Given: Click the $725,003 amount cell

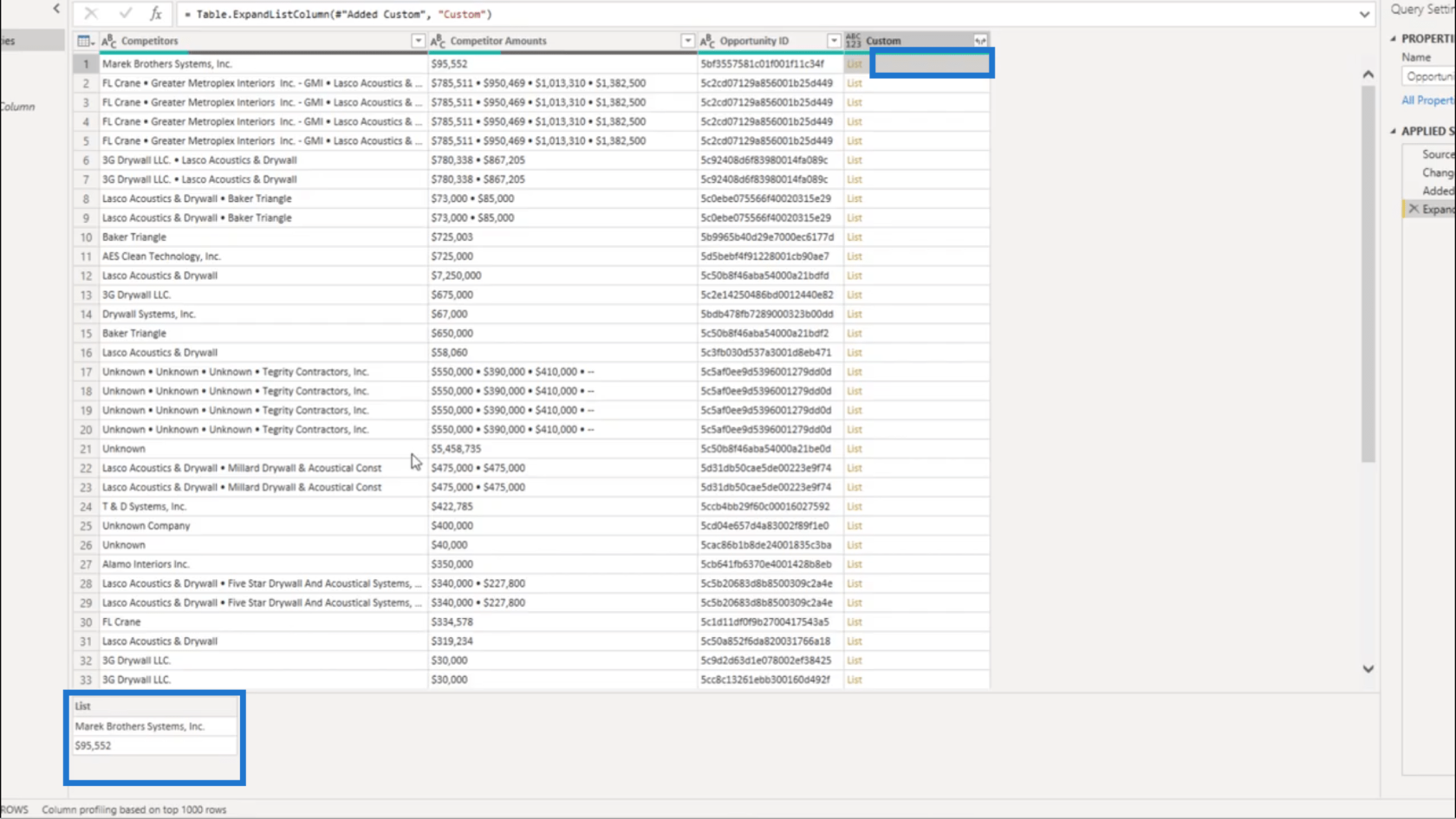Looking at the screenshot, I should point(562,237).
